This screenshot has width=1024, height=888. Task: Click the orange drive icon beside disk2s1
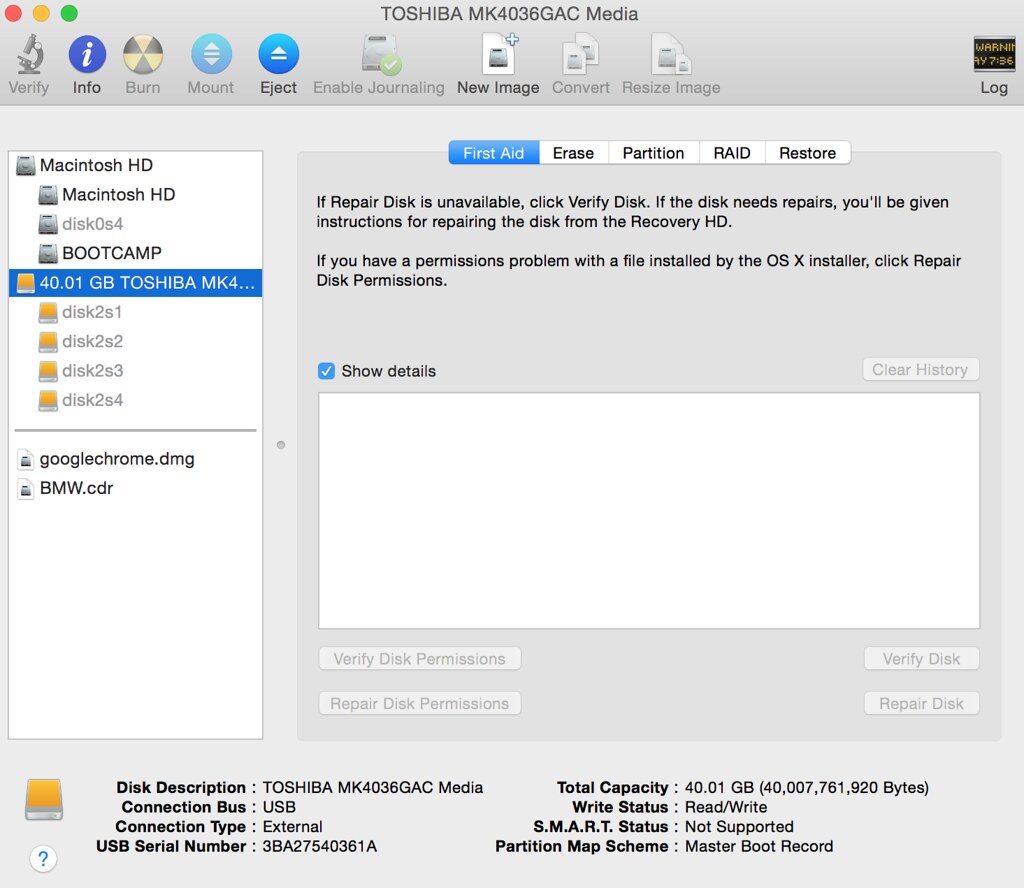[48, 312]
